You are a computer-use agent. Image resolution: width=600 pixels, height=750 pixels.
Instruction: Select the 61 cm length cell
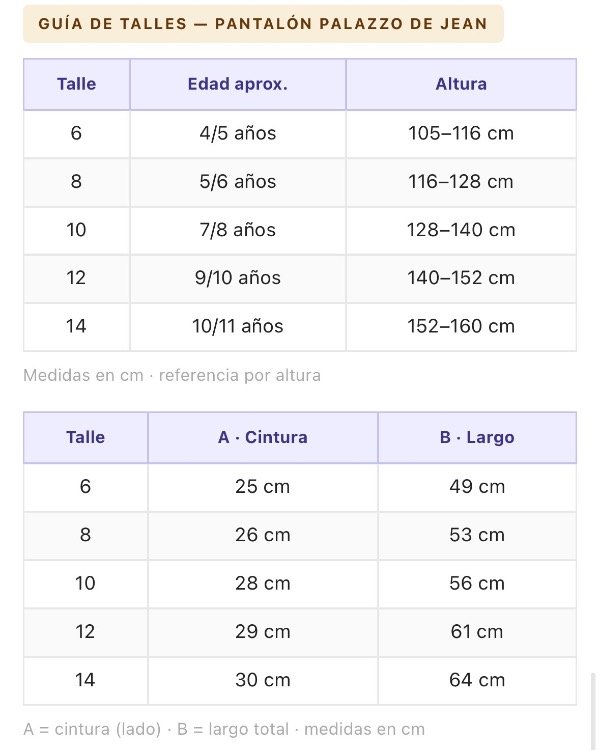point(477,632)
